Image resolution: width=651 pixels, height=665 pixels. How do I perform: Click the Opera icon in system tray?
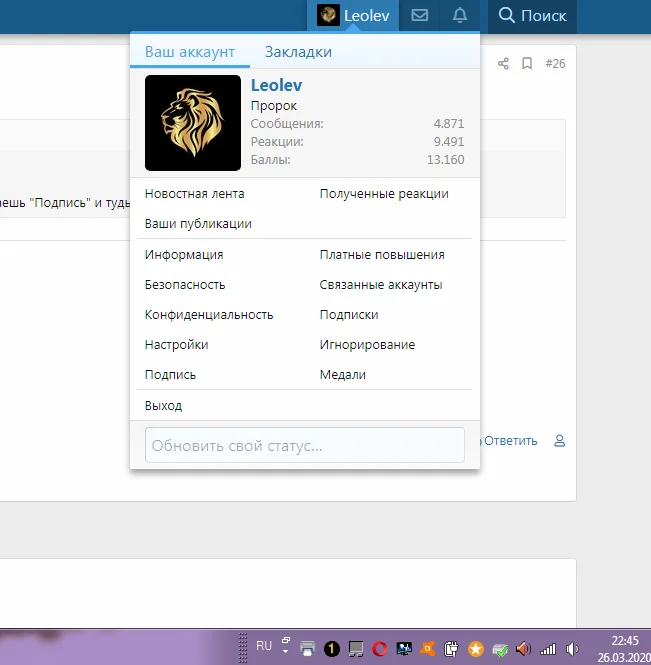(x=379, y=648)
